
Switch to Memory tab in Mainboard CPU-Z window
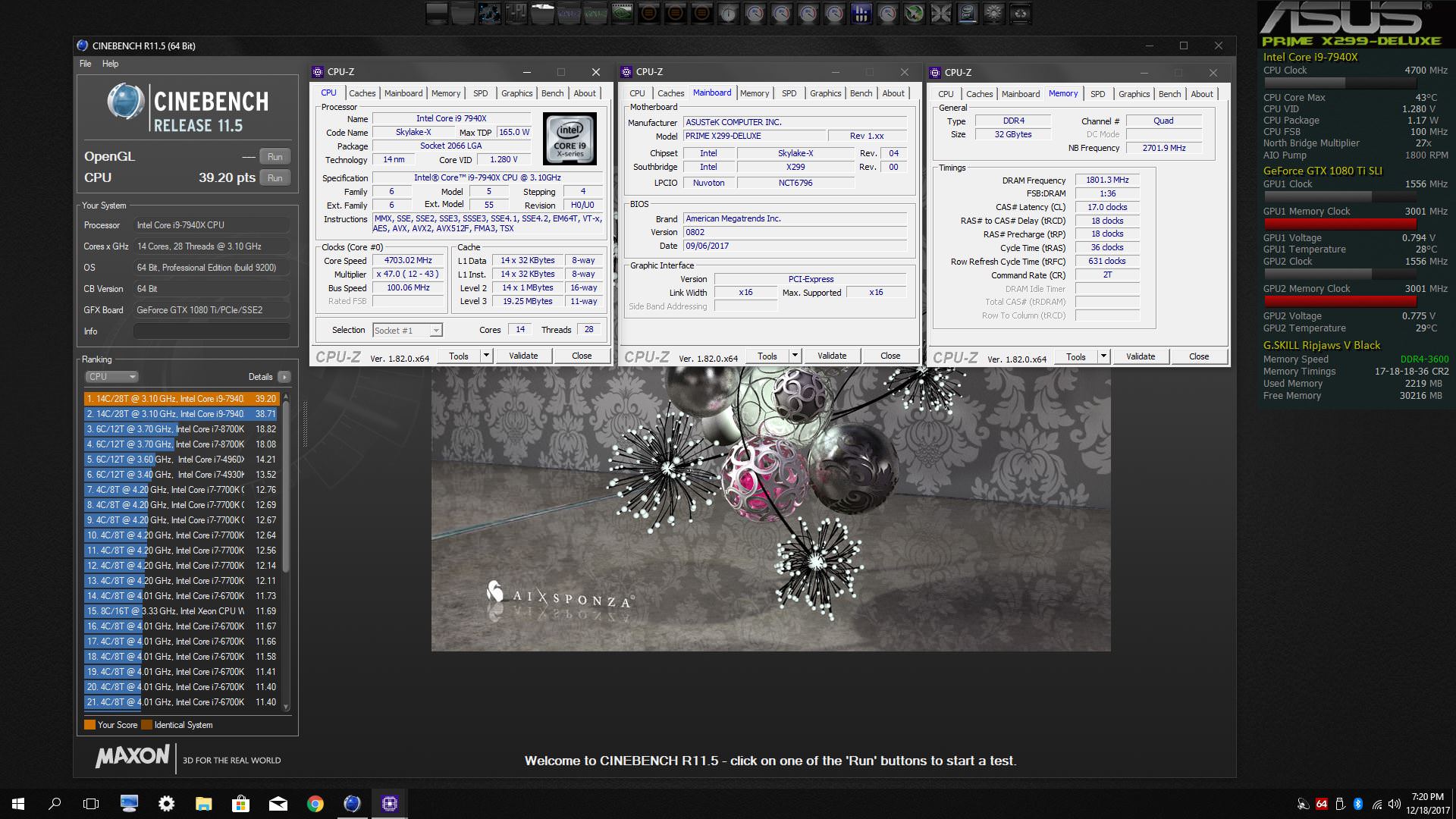click(755, 93)
